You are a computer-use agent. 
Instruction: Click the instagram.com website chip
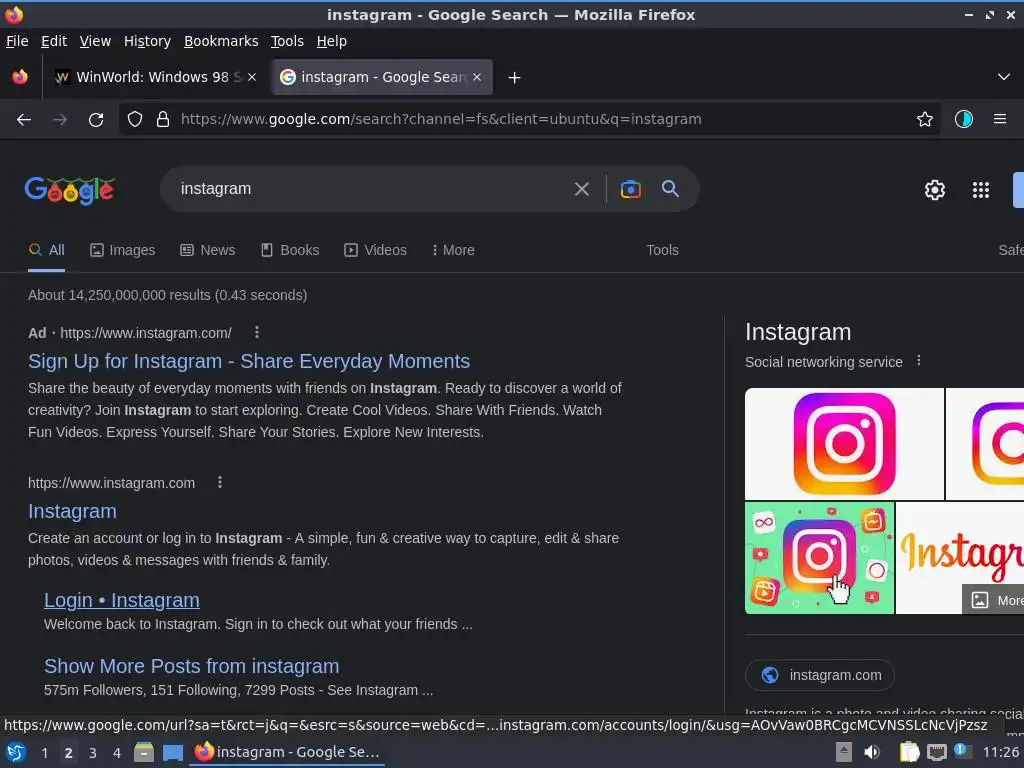[x=820, y=675]
